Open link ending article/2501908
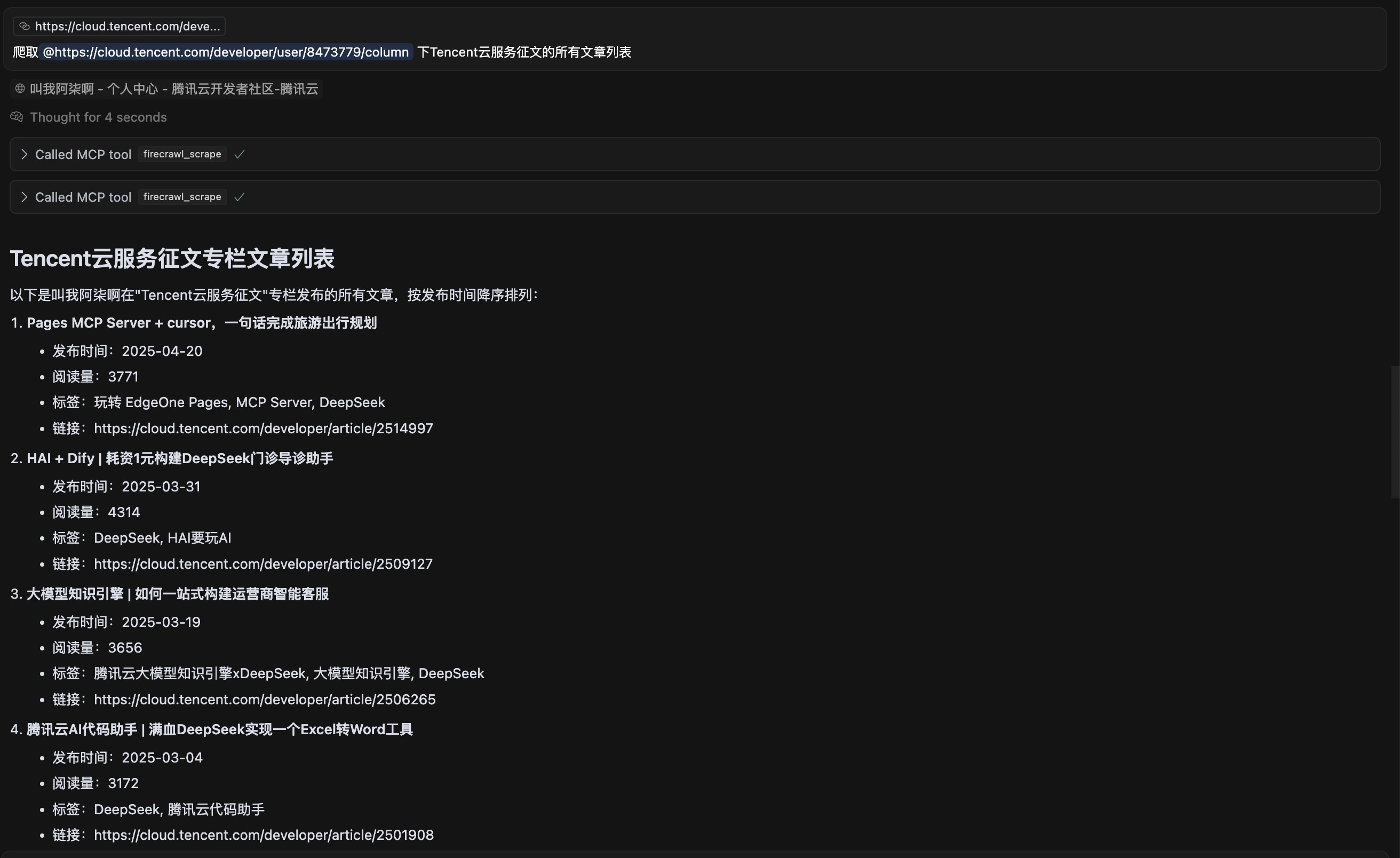 (264, 835)
